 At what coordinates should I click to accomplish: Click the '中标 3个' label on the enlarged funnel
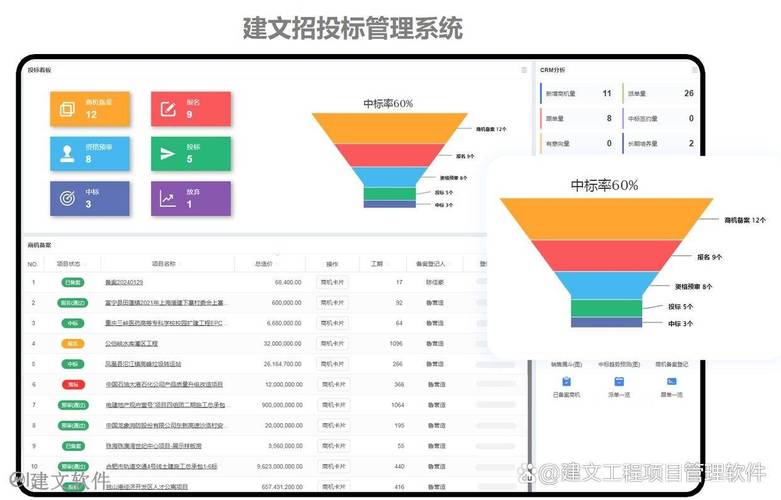click(680, 323)
